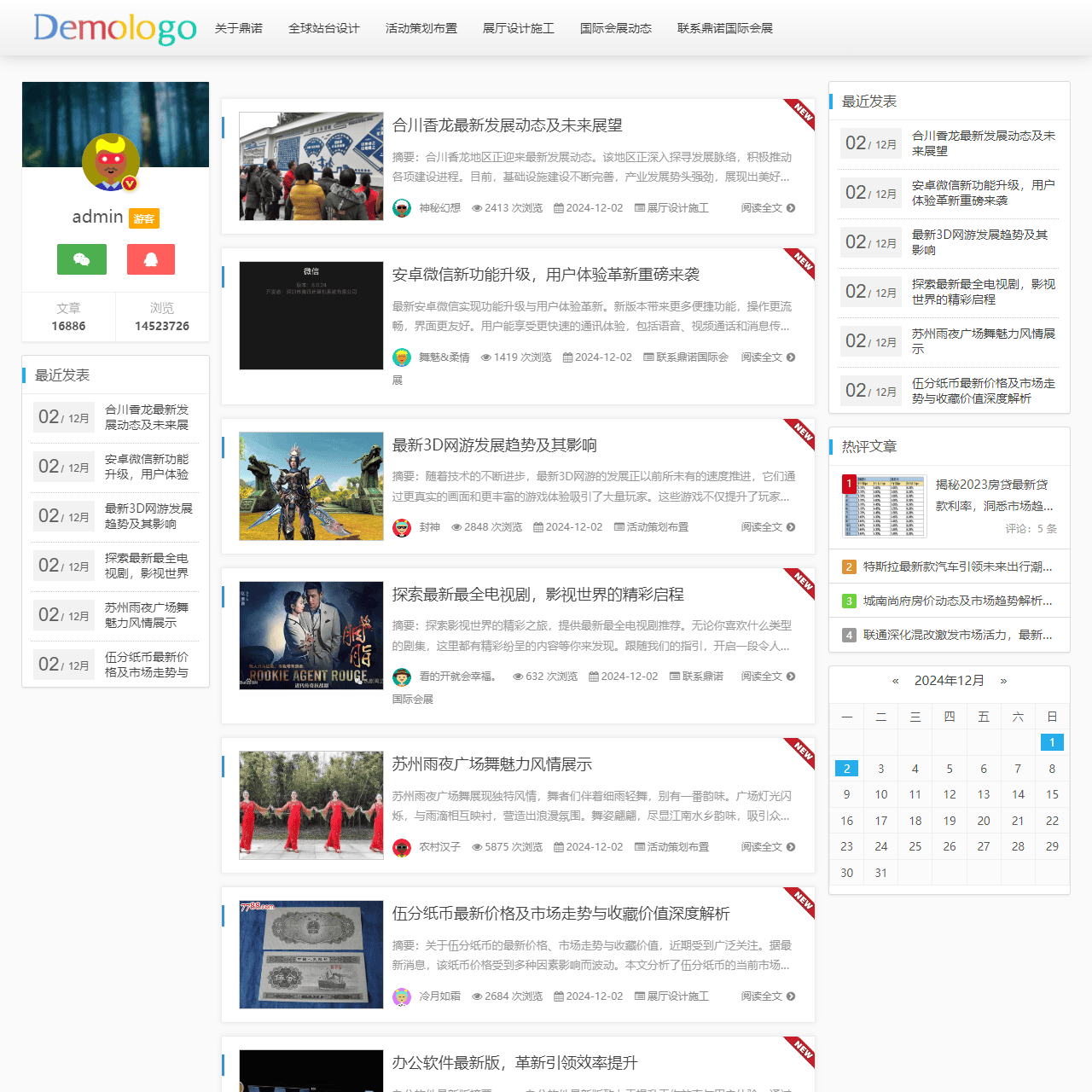
Task: Click rank 3 badge in hot comments
Action: point(849,601)
